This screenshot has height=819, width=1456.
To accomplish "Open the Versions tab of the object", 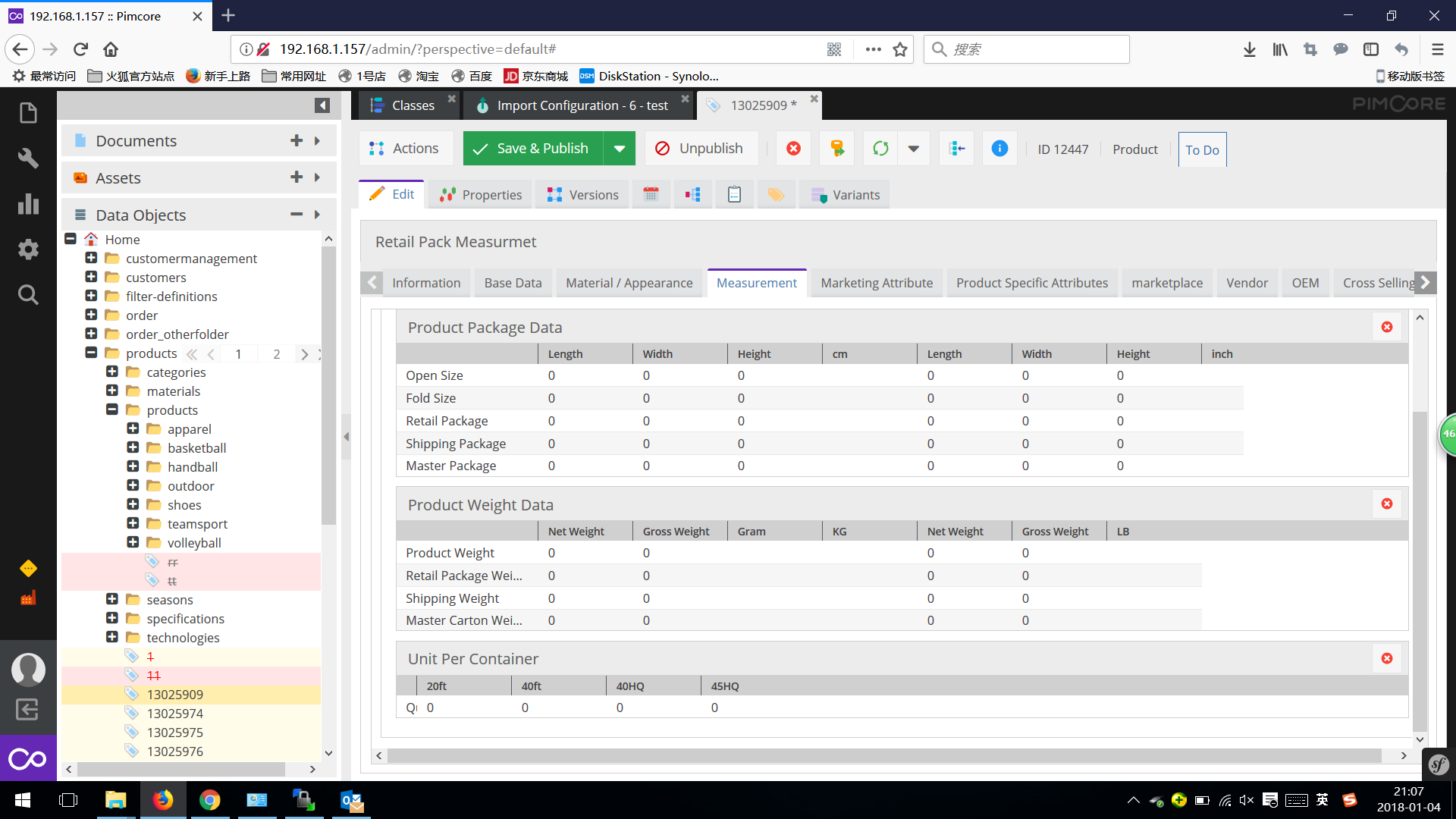I will tap(582, 194).
